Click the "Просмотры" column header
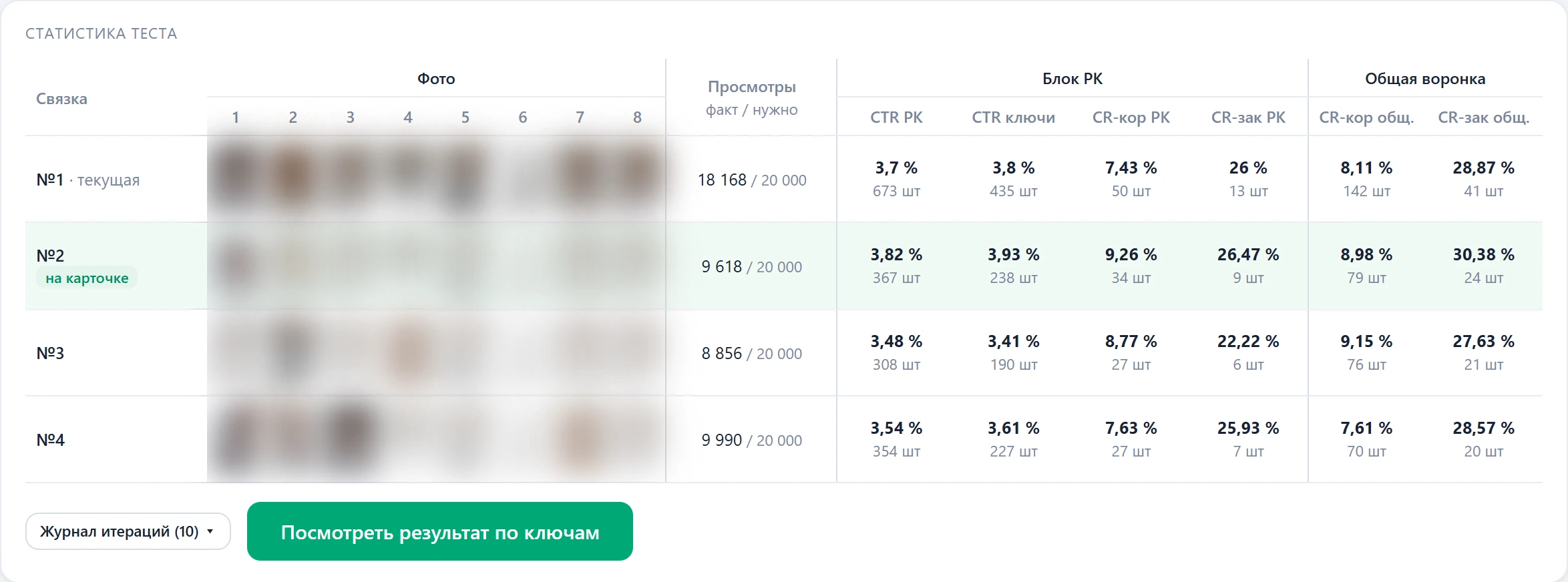 coord(752,87)
